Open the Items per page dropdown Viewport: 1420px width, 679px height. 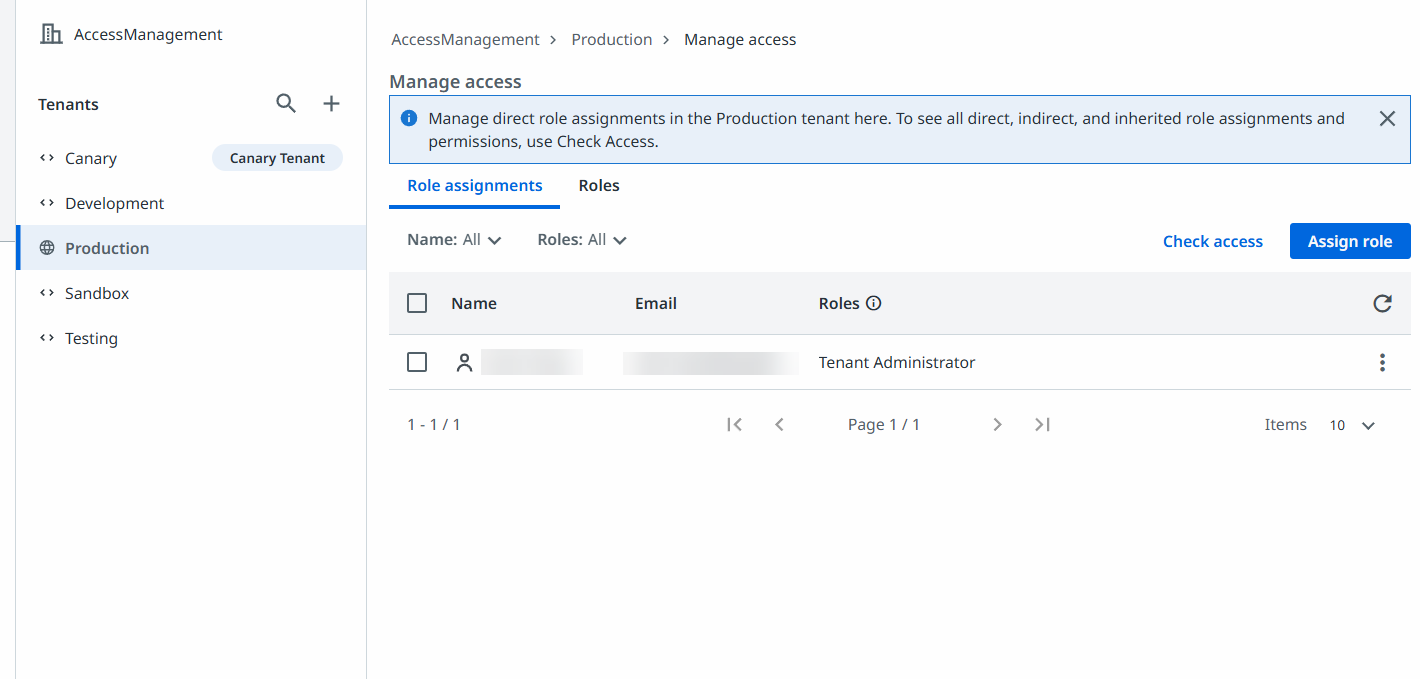click(x=1353, y=426)
